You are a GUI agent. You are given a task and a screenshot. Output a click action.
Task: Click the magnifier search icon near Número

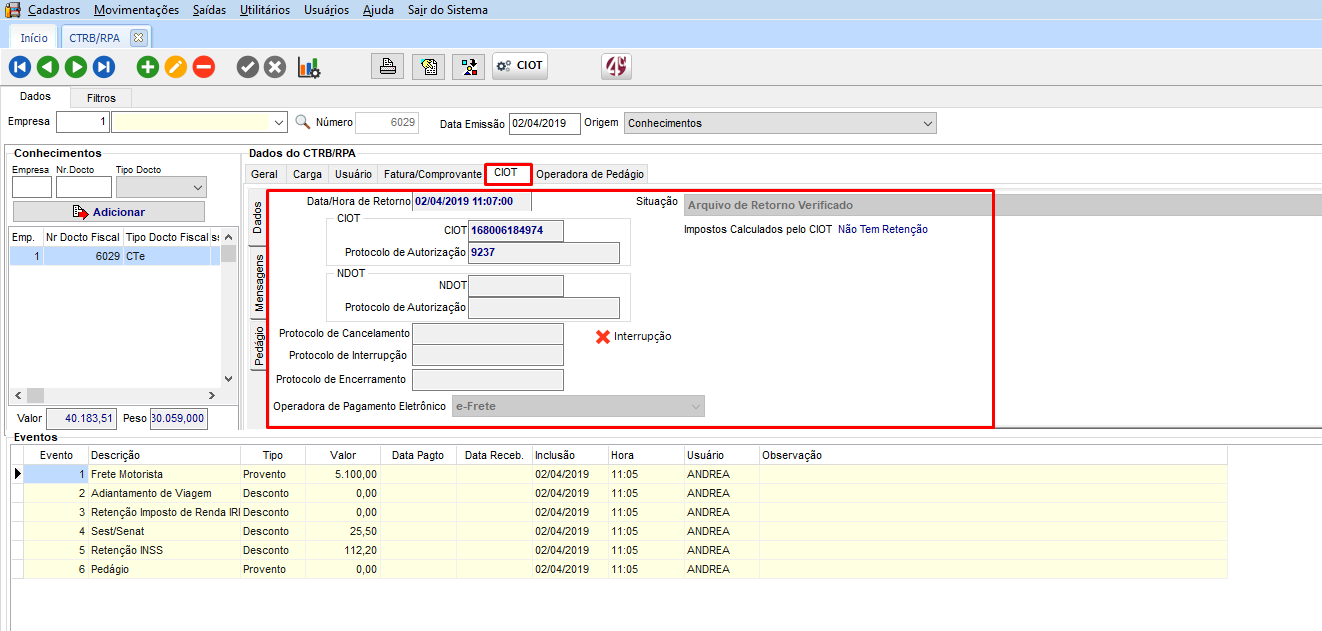coord(303,122)
